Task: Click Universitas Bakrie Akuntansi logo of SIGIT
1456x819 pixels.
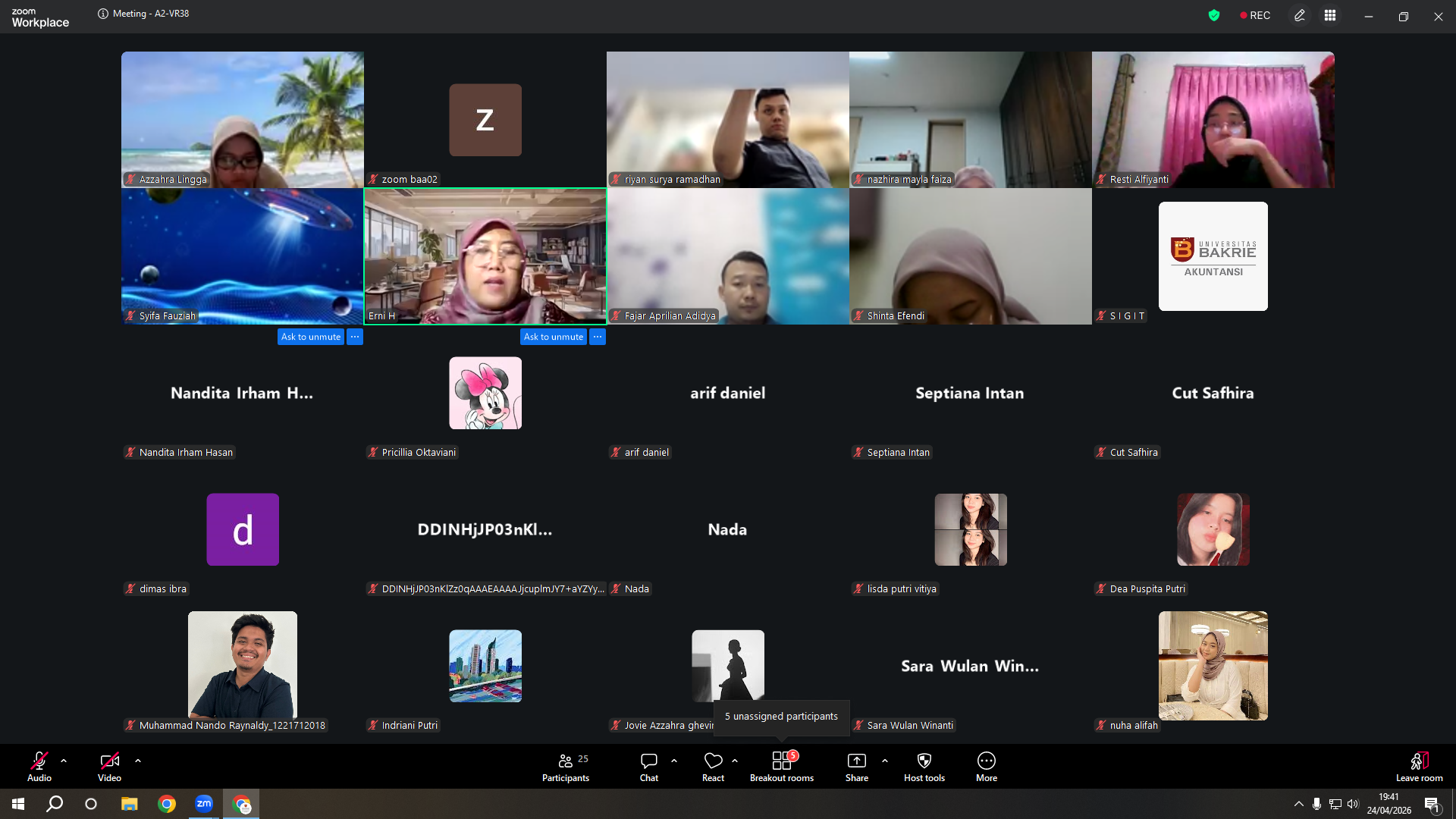Action: [1213, 256]
